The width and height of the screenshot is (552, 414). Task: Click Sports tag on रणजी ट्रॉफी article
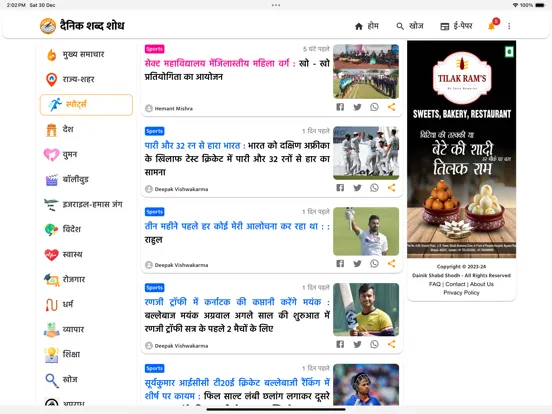pyautogui.click(x=155, y=288)
